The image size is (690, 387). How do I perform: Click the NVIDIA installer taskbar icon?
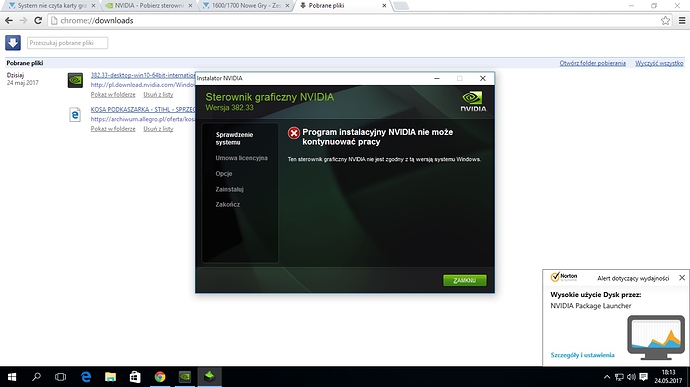pyautogui.click(x=209, y=376)
